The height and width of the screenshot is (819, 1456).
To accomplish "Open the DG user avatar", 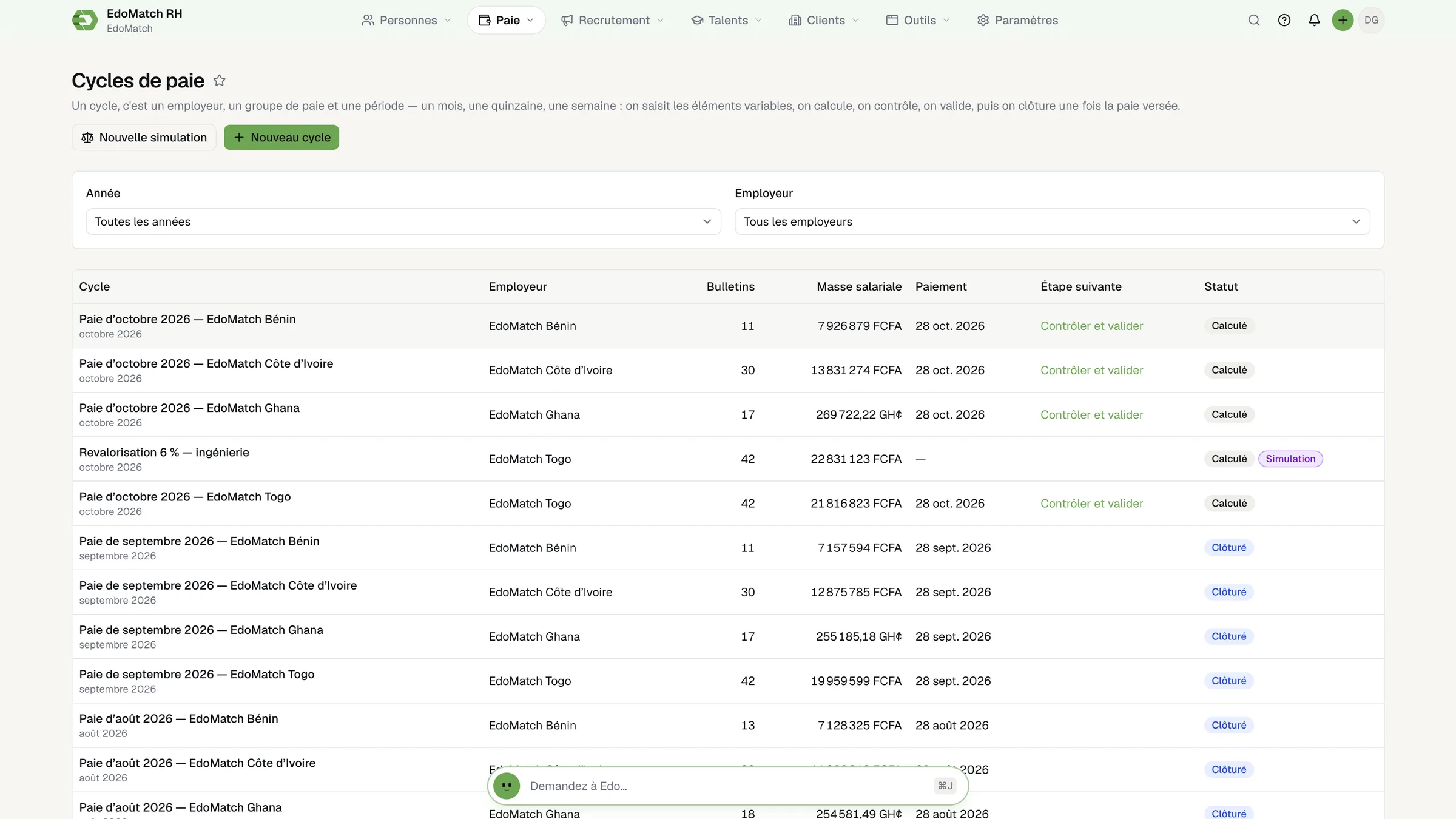I will pyautogui.click(x=1372, y=20).
